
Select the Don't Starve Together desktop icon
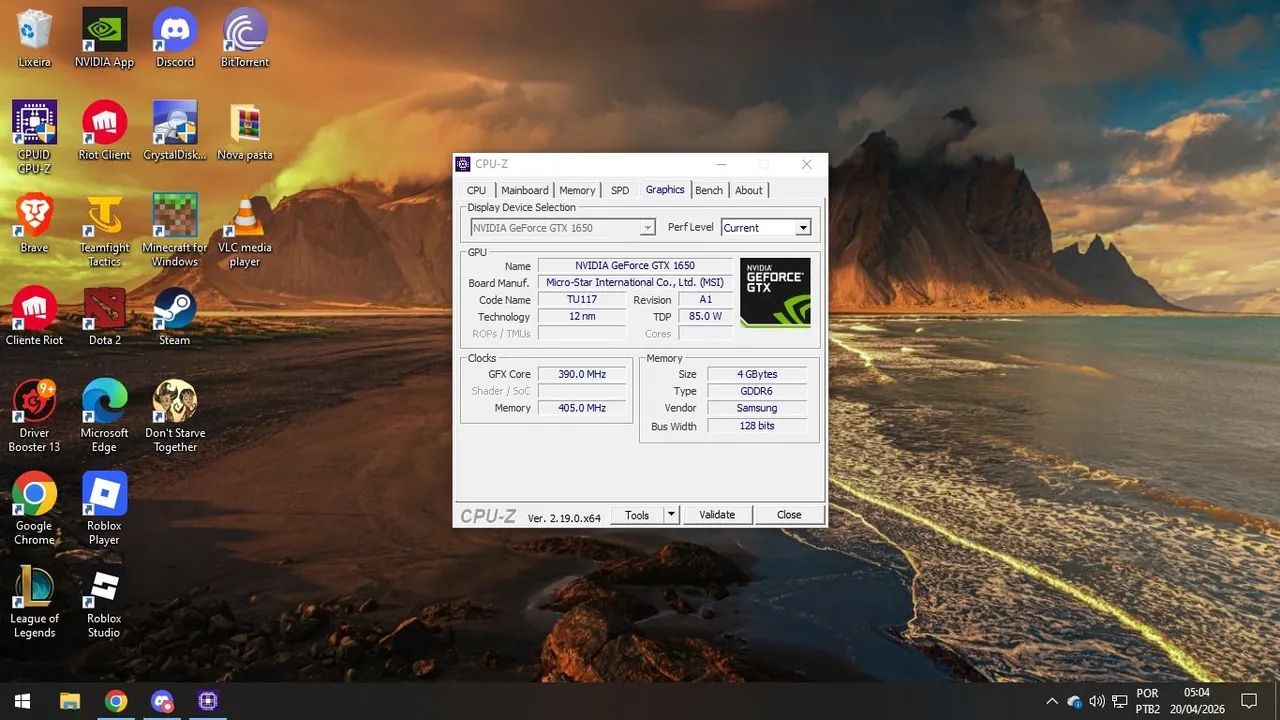click(x=175, y=416)
